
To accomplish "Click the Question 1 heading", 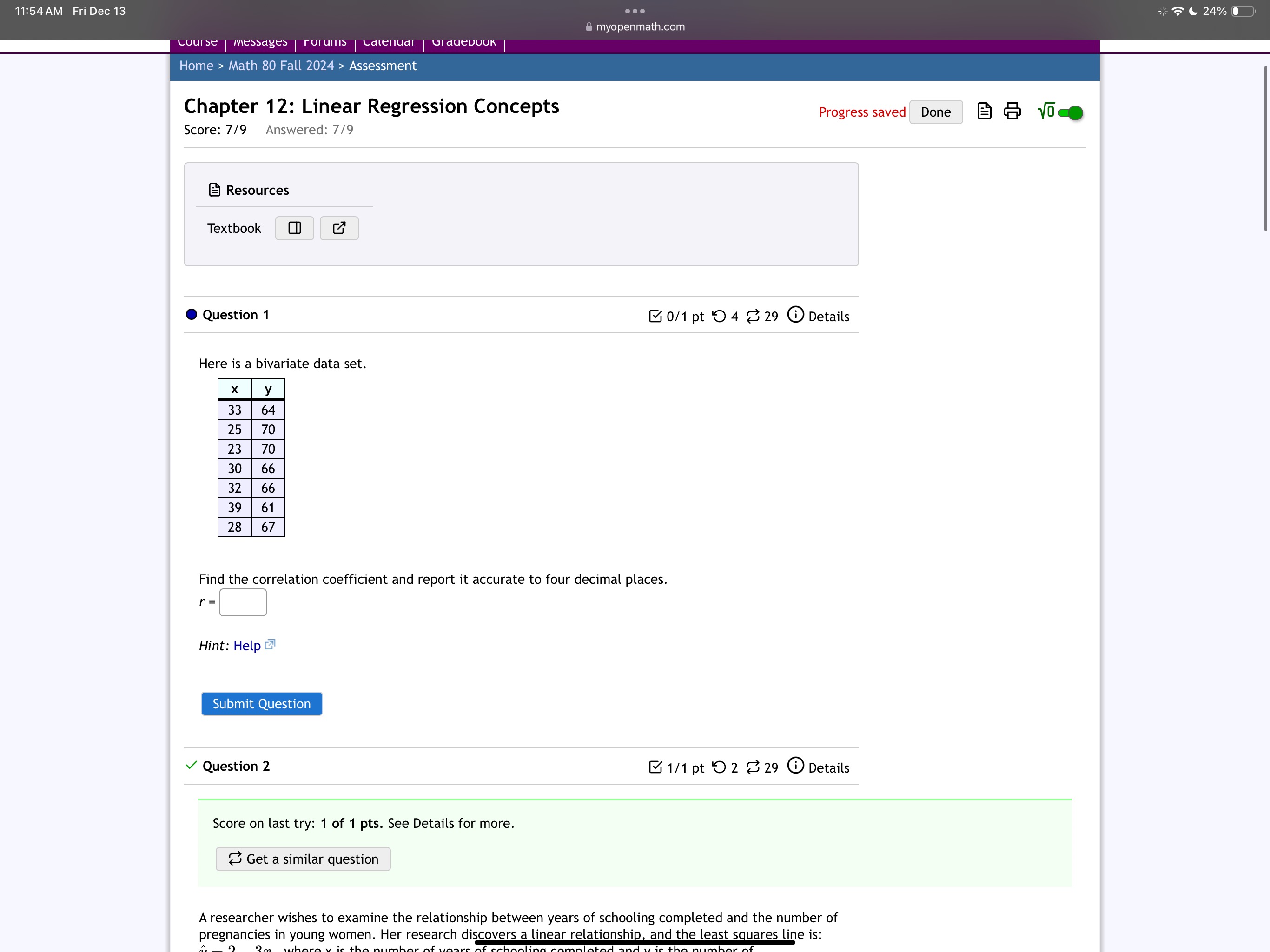I will pyautogui.click(x=235, y=315).
